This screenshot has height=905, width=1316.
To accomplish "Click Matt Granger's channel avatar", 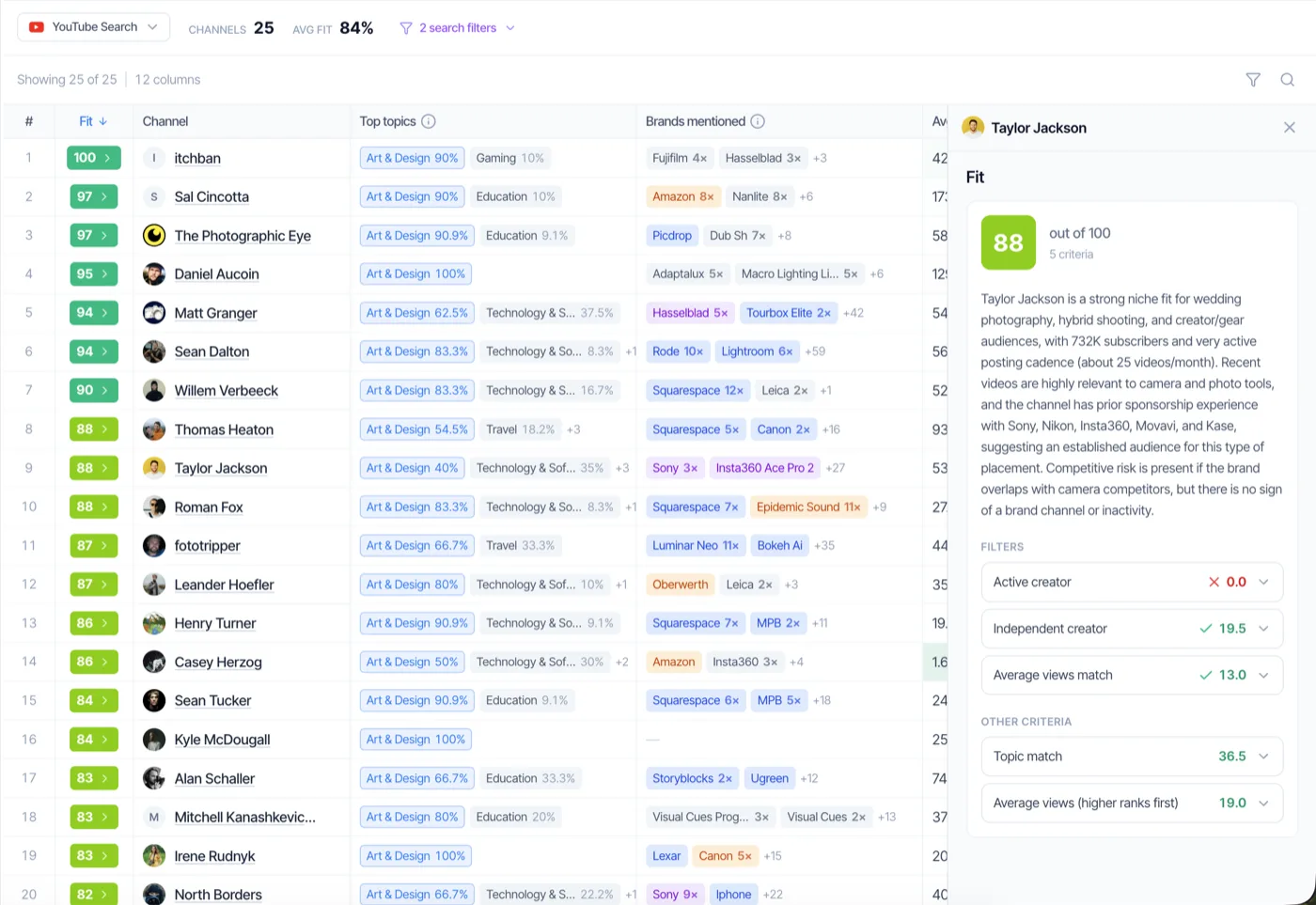I will coord(154,313).
